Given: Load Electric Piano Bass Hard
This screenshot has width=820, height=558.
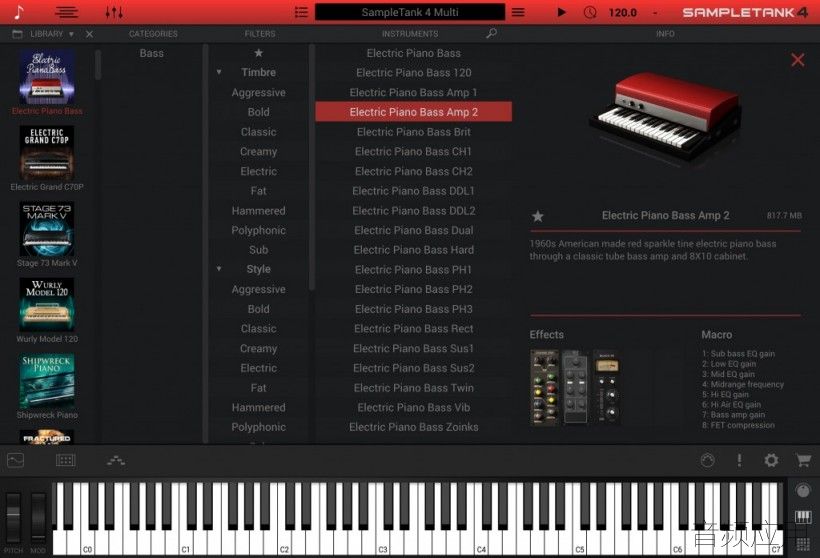Looking at the screenshot, I should click(x=414, y=250).
